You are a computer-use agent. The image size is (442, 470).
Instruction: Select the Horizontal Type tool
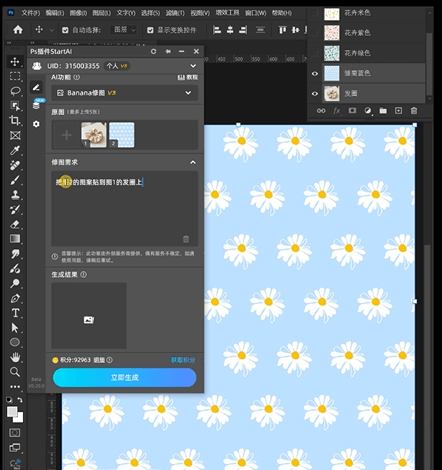(15, 313)
